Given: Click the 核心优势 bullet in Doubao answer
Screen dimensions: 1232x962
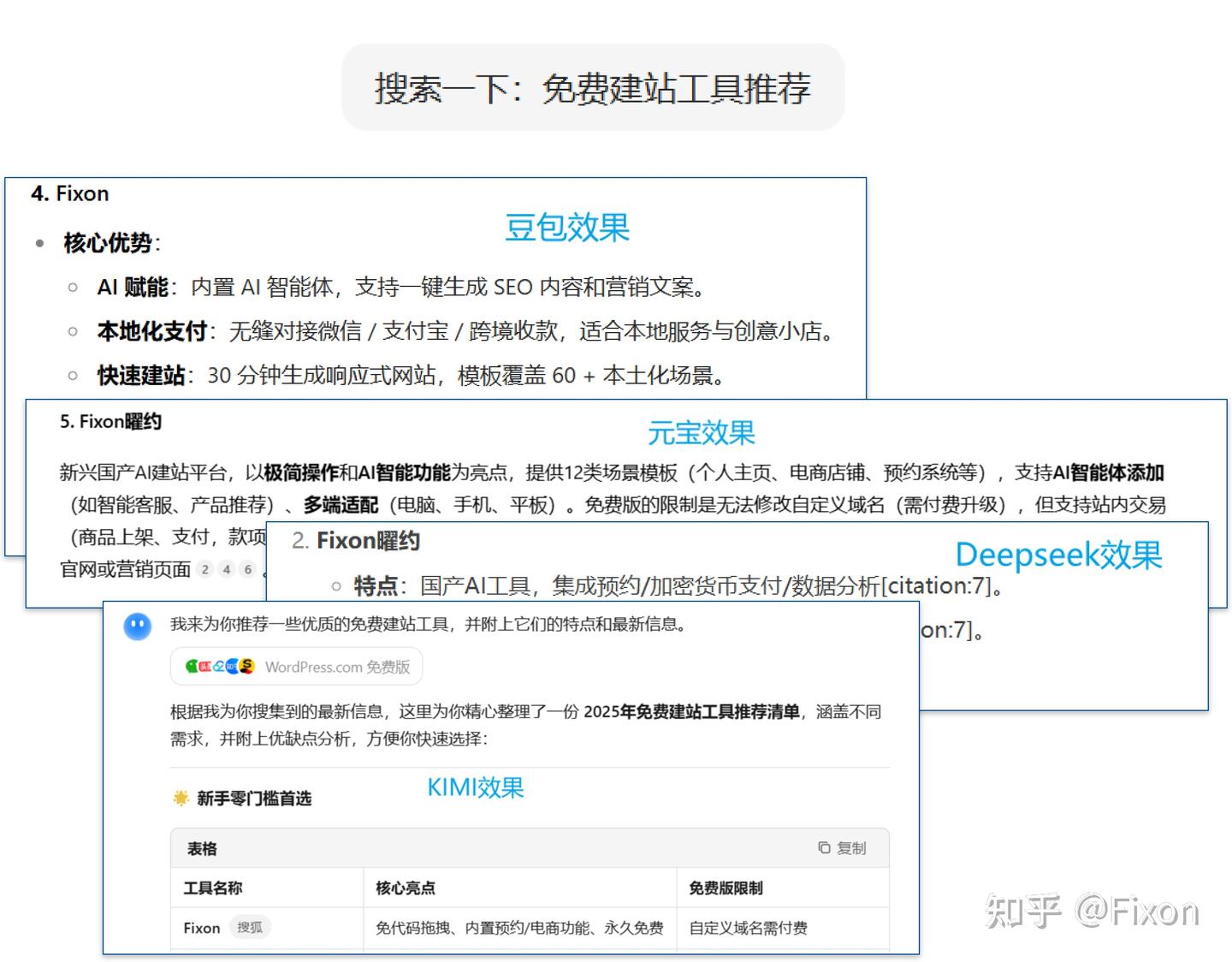Looking at the screenshot, I should click(112, 243).
